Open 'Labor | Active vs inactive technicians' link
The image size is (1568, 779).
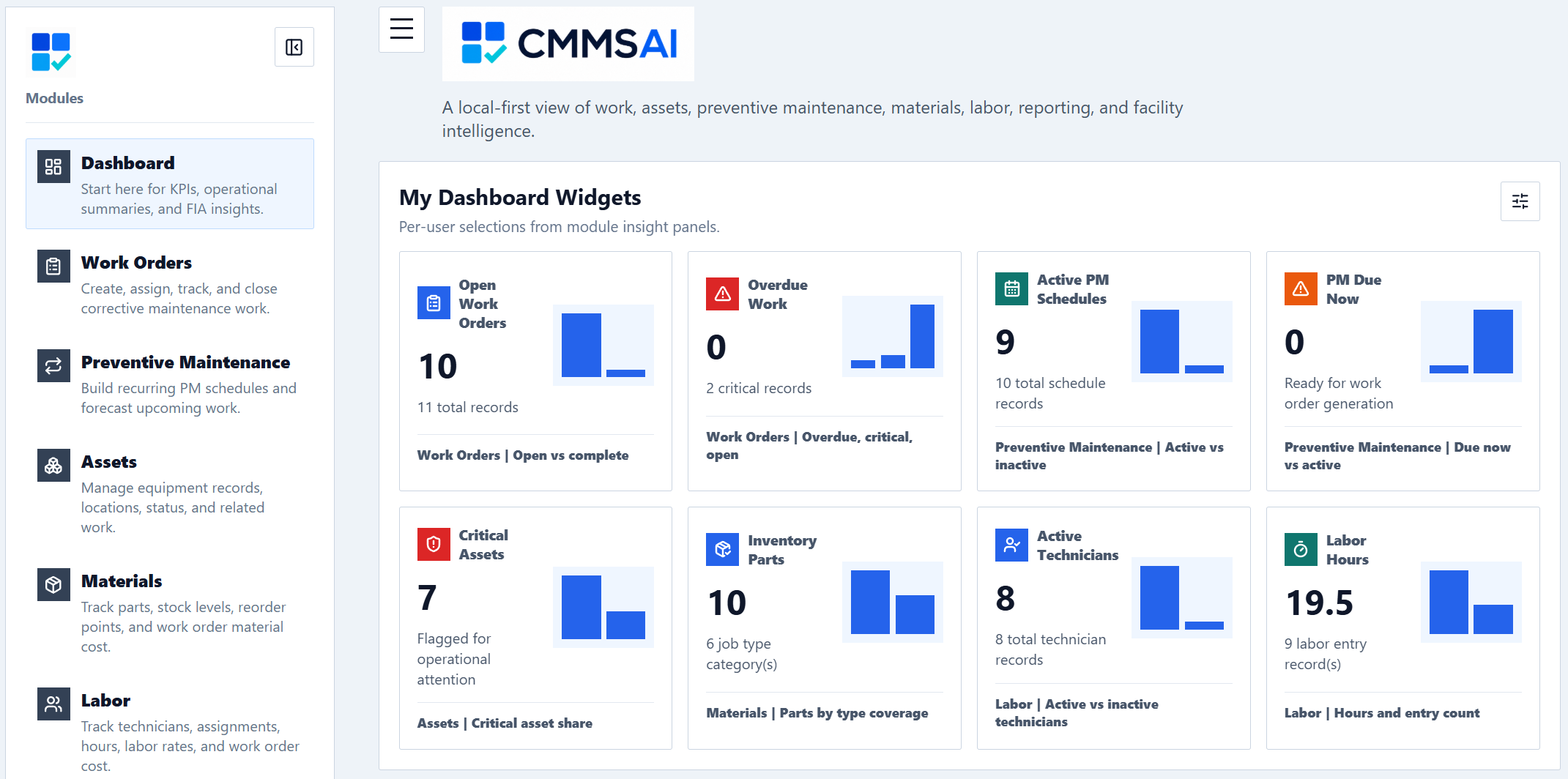[1077, 713]
